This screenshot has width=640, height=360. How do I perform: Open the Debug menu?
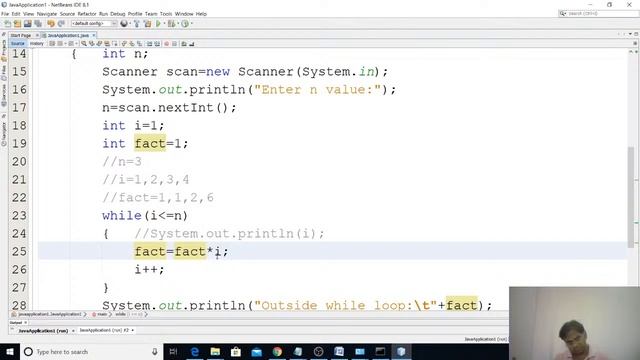coord(118,14)
